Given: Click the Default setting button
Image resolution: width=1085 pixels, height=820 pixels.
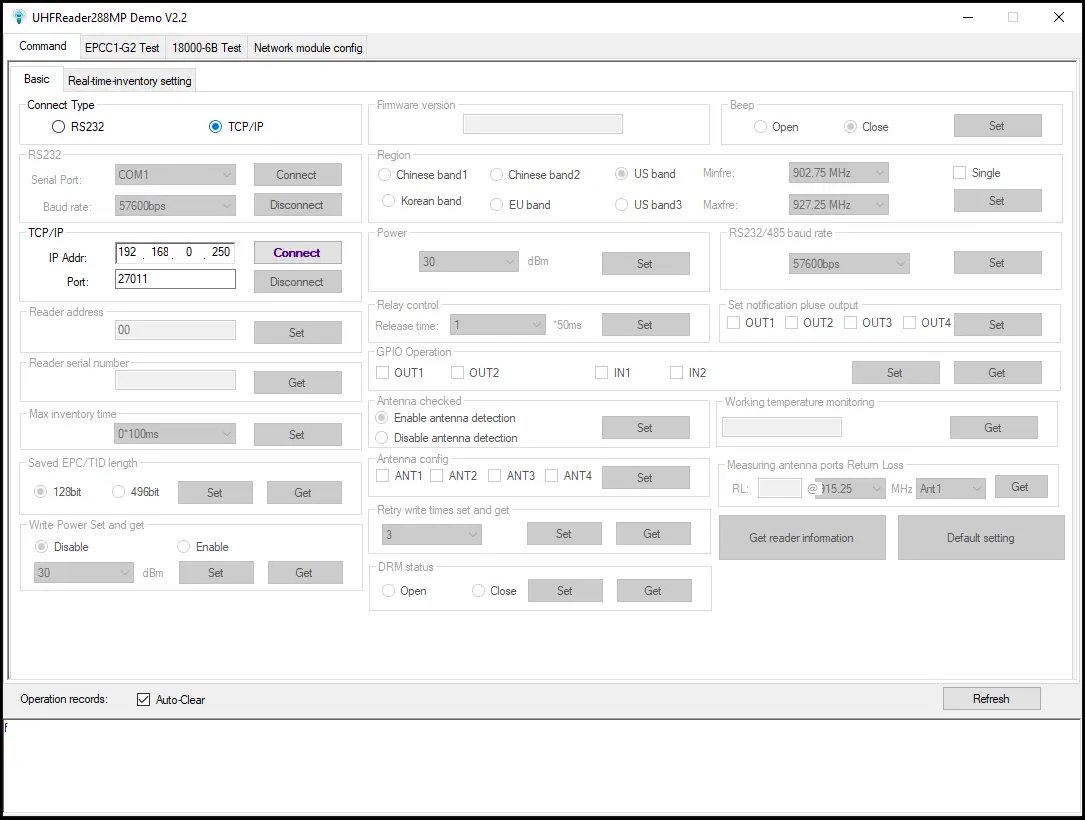Looking at the screenshot, I should point(980,538).
